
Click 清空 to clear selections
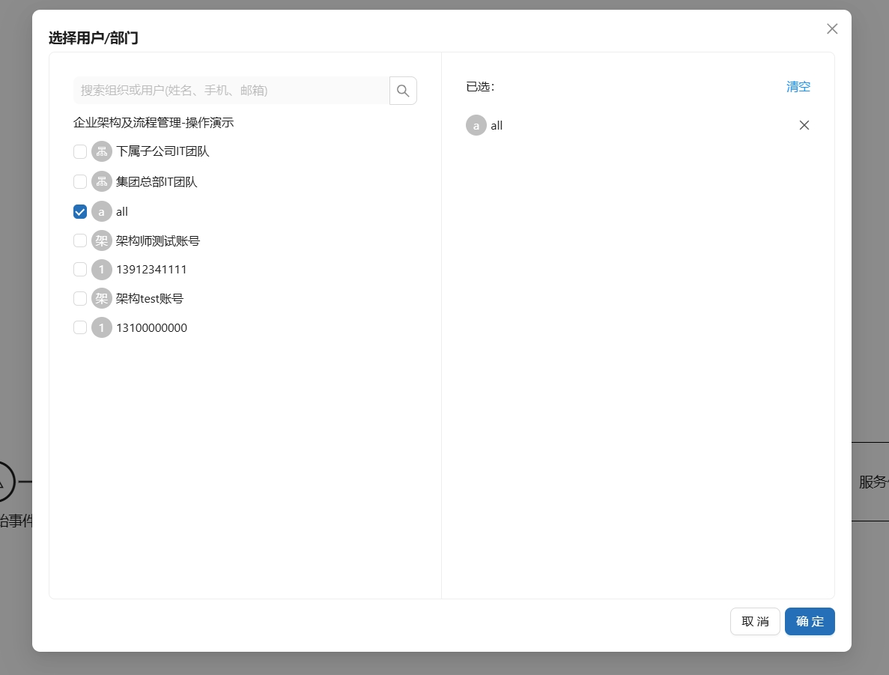[798, 87]
